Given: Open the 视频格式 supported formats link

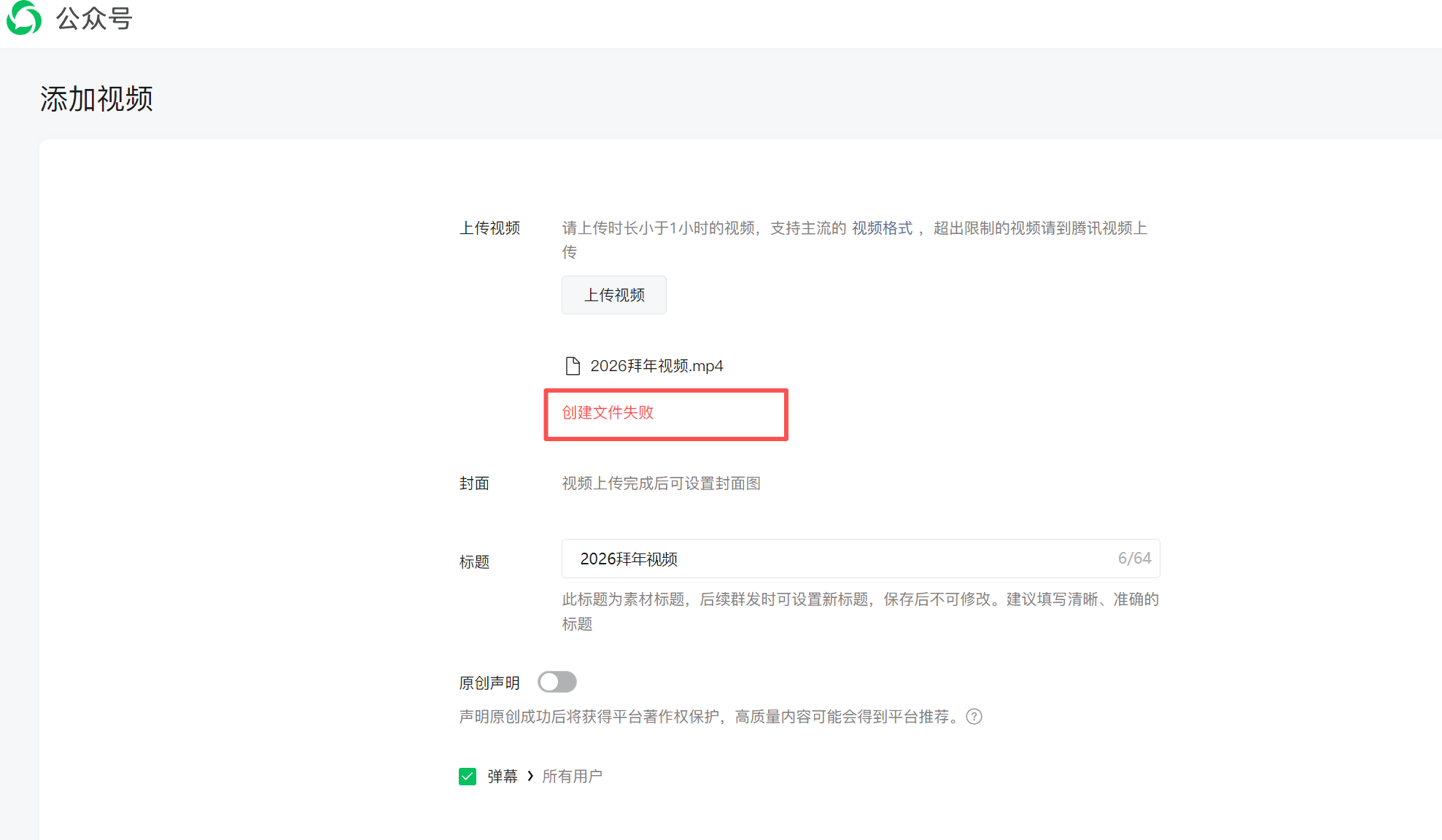Looking at the screenshot, I should [882, 228].
